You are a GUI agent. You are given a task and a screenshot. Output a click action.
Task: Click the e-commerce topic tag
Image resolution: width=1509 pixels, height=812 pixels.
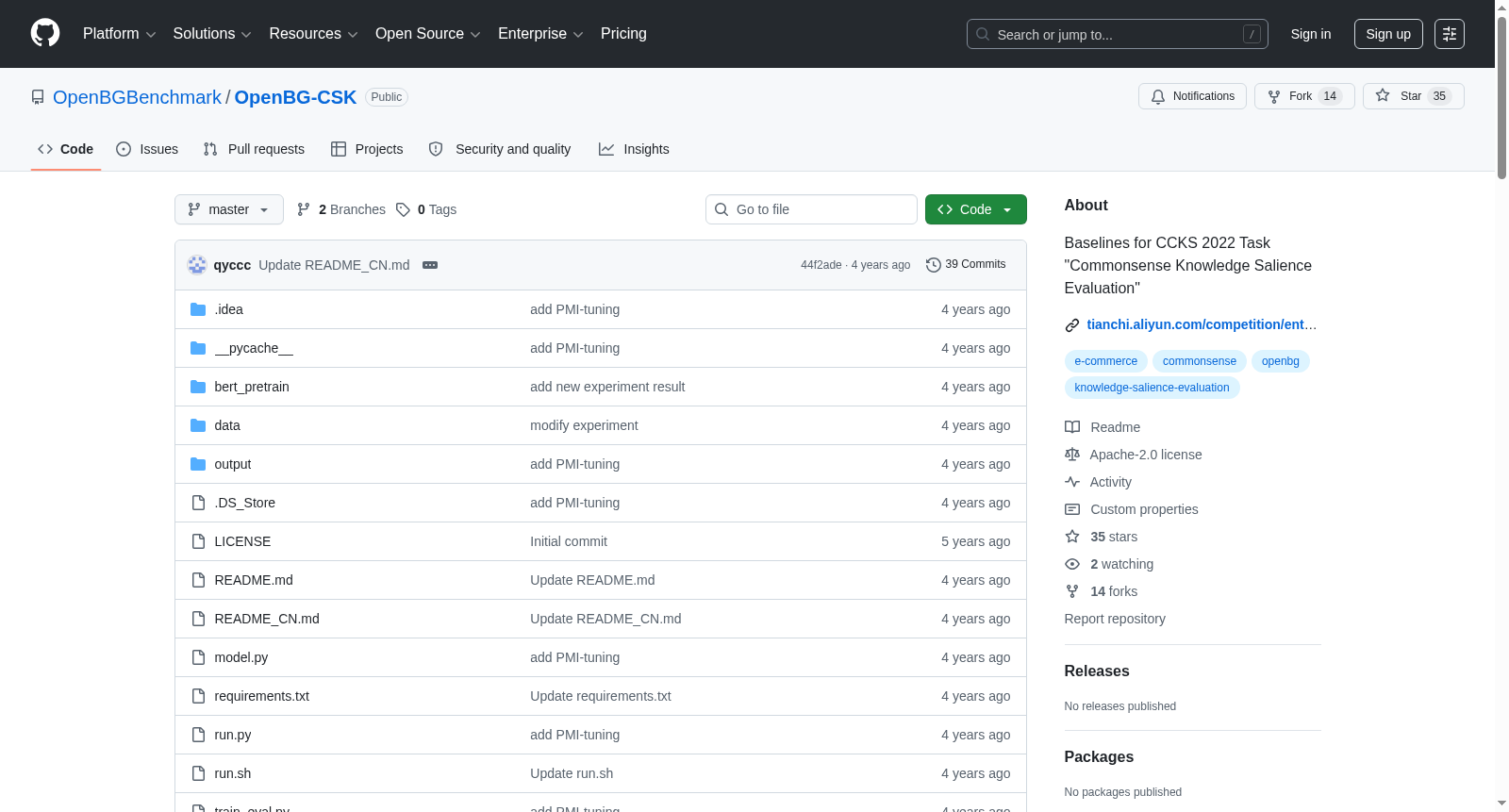pyautogui.click(x=1106, y=361)
